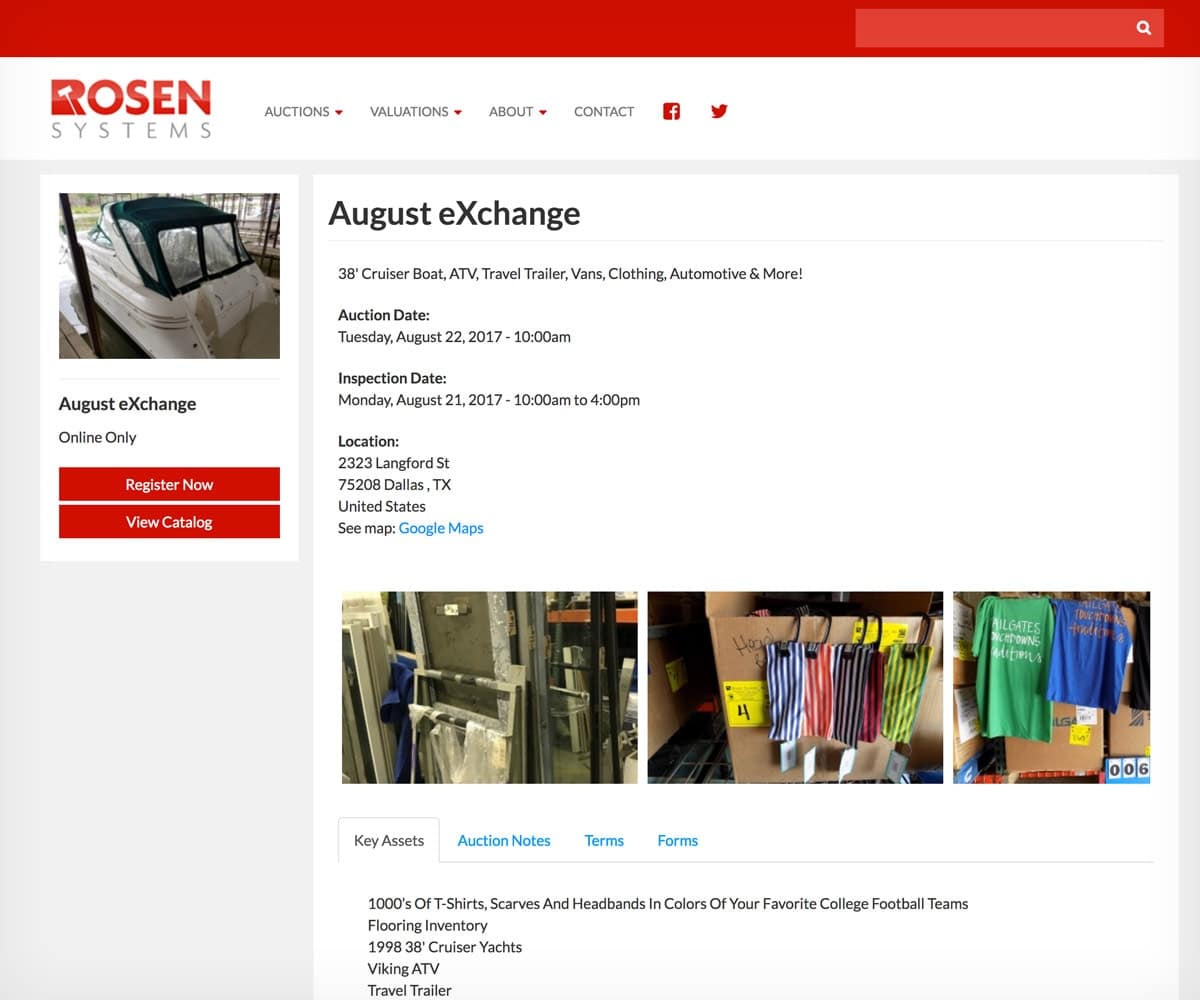Click the View Catalog button
This screenshot has width=1200, height=1000.
click(x=169, y=521)
